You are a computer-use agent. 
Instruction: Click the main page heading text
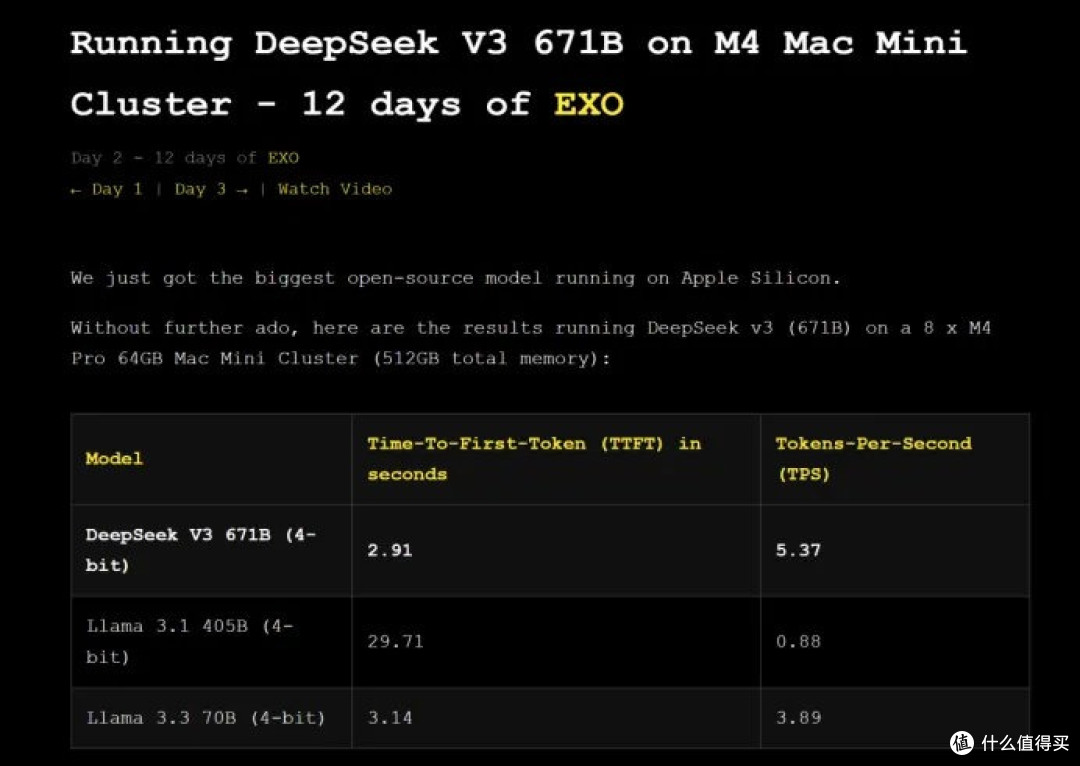[519, 74]
